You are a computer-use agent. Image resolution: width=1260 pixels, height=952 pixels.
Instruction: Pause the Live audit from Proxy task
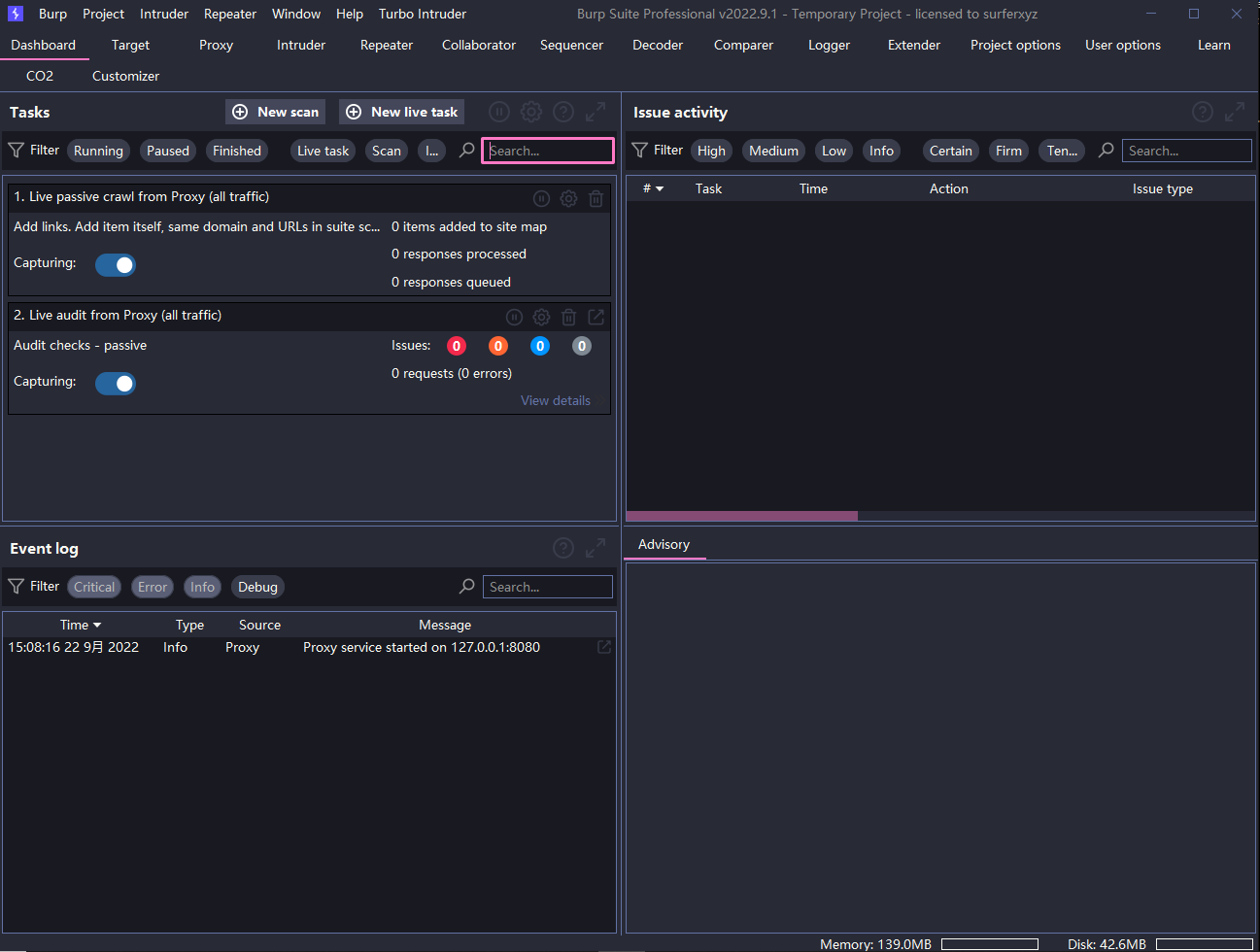click(515, 317)
